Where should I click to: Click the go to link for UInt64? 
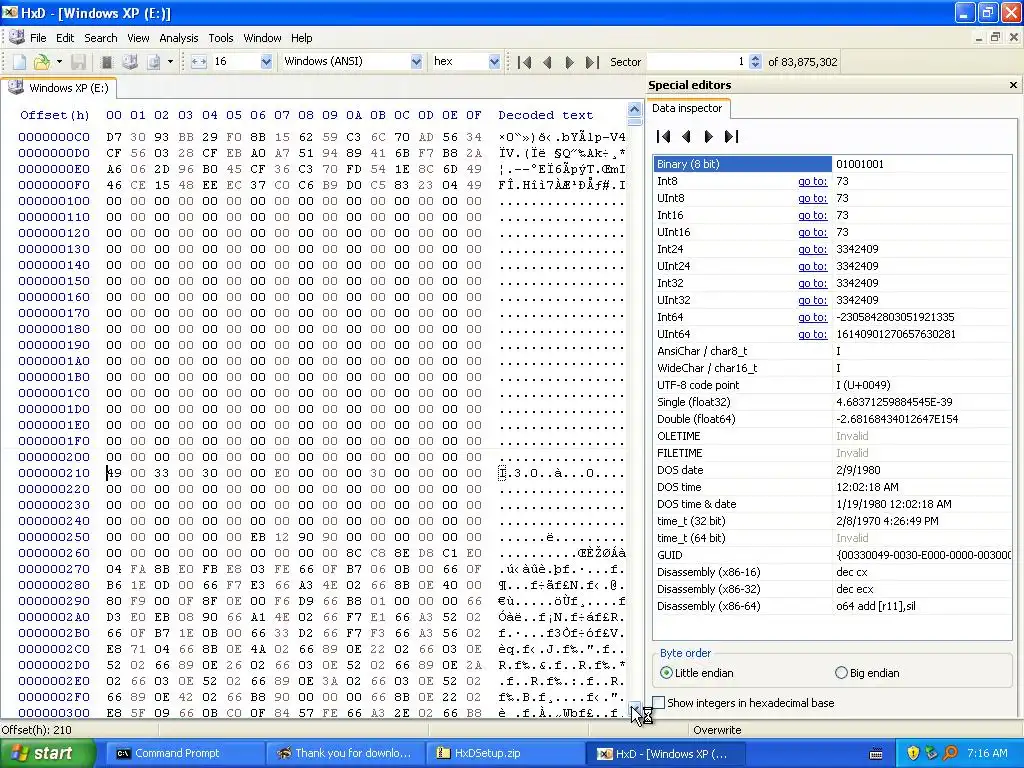(x=812, y=334)
